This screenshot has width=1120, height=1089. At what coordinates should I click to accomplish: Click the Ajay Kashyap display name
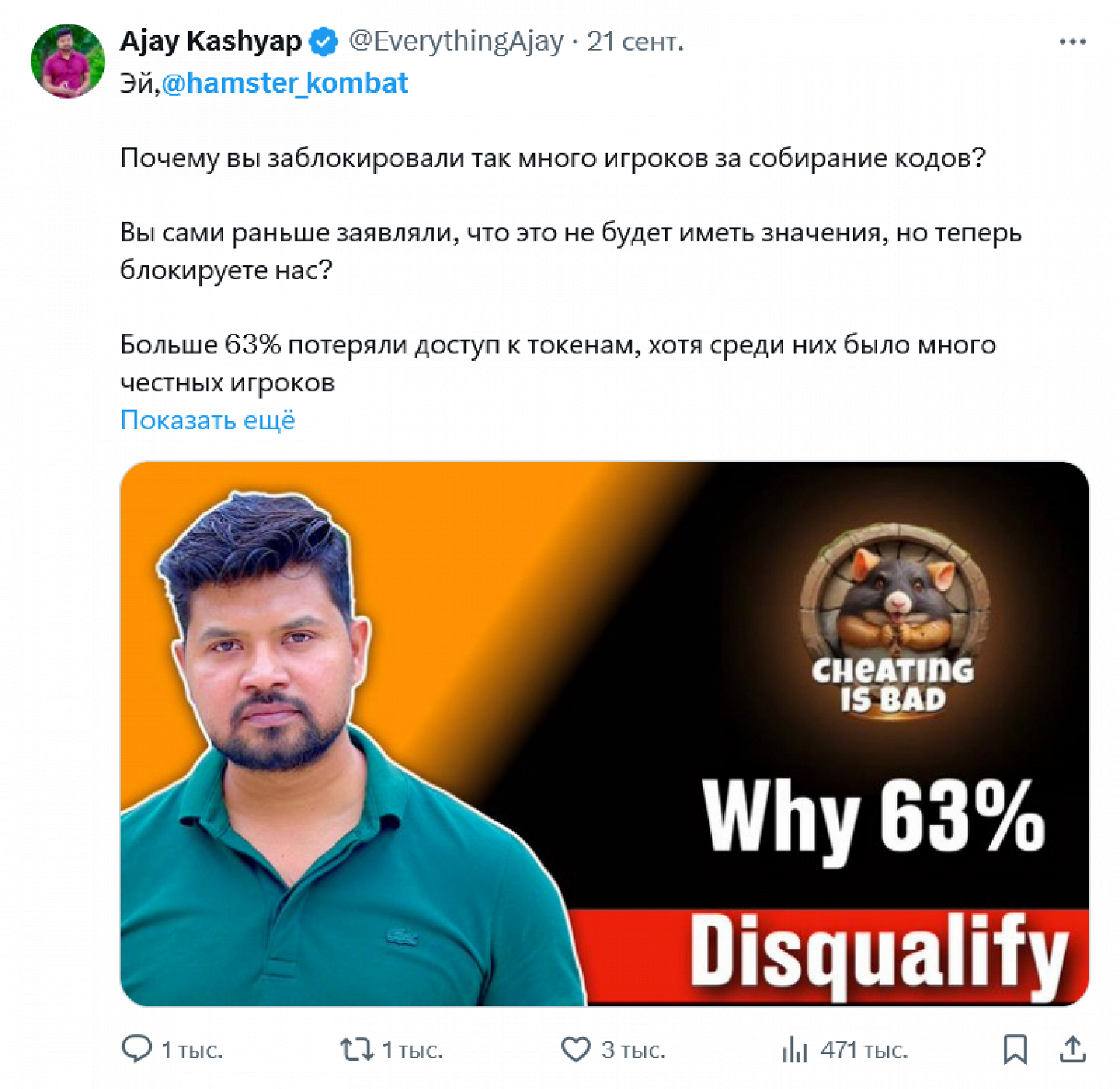tap(211, 41)
